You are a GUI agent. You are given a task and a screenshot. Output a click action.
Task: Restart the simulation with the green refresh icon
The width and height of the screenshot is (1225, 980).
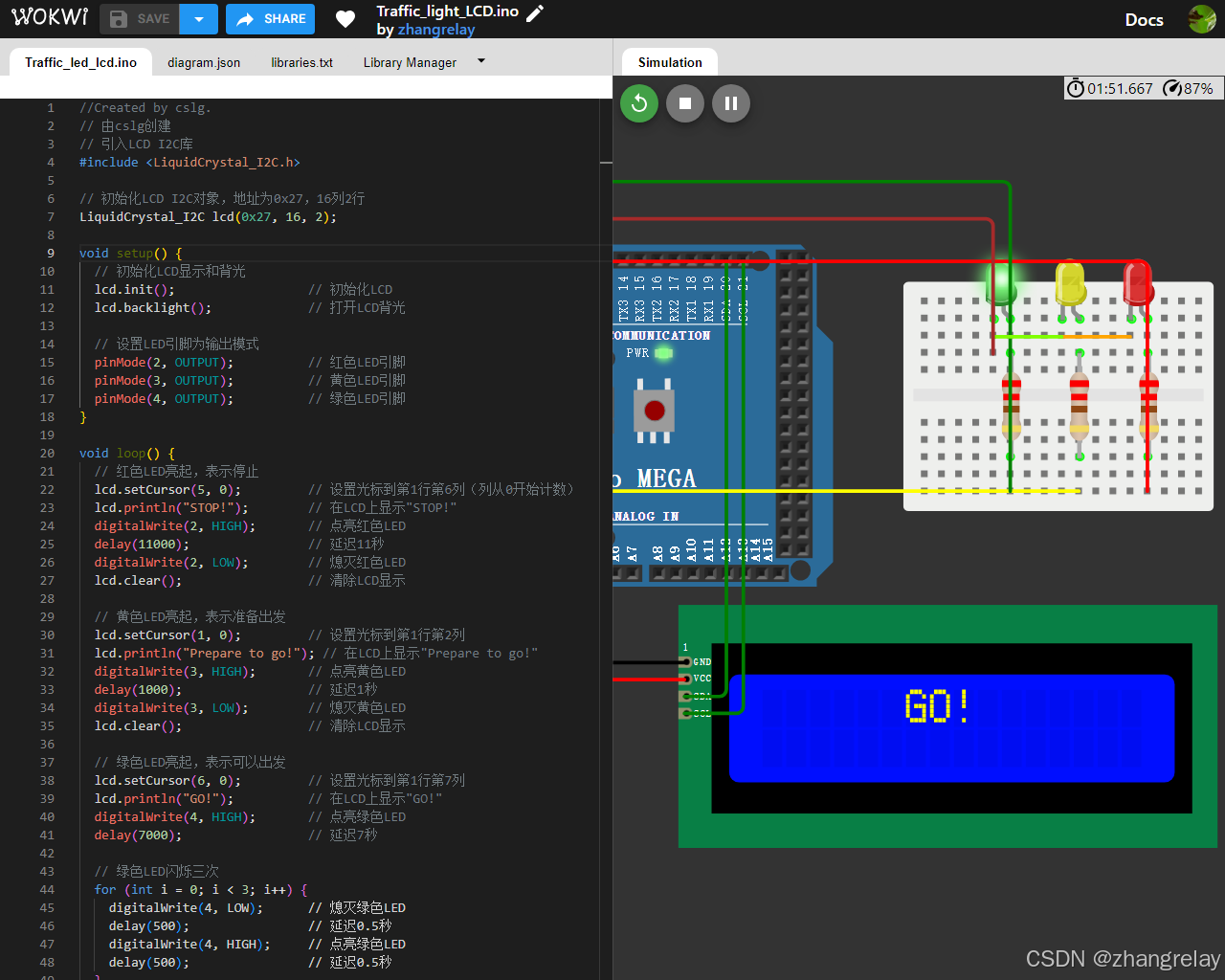639,102
